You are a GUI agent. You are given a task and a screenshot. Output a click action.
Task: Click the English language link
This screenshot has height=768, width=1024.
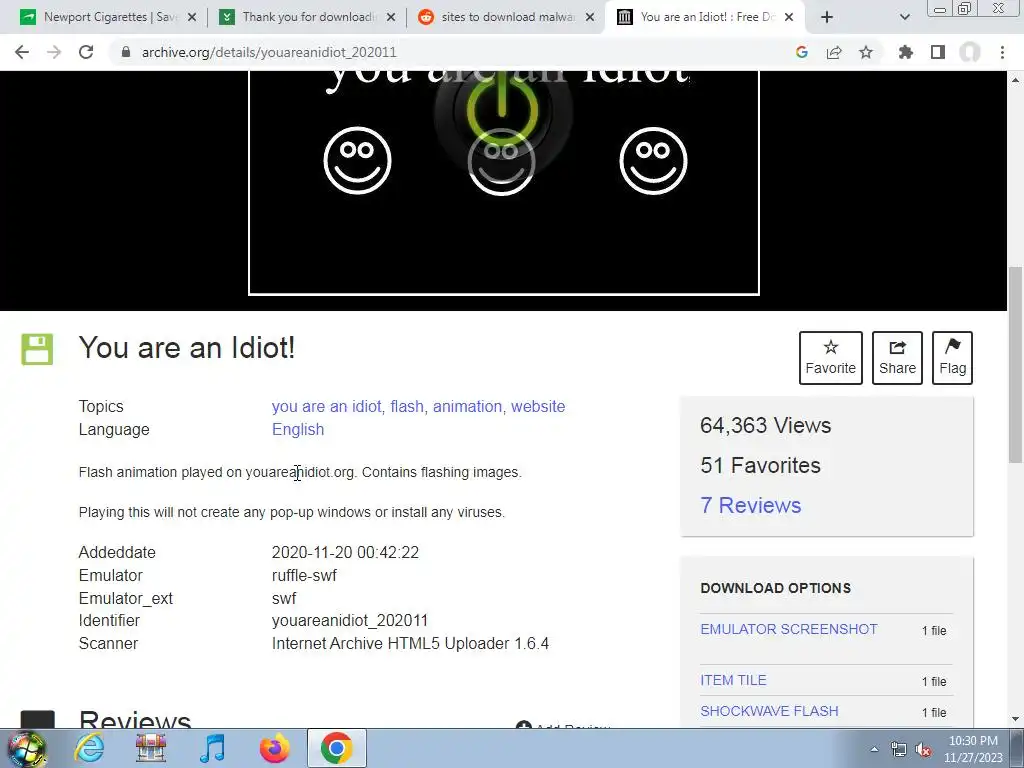click(x=298, y=429)
